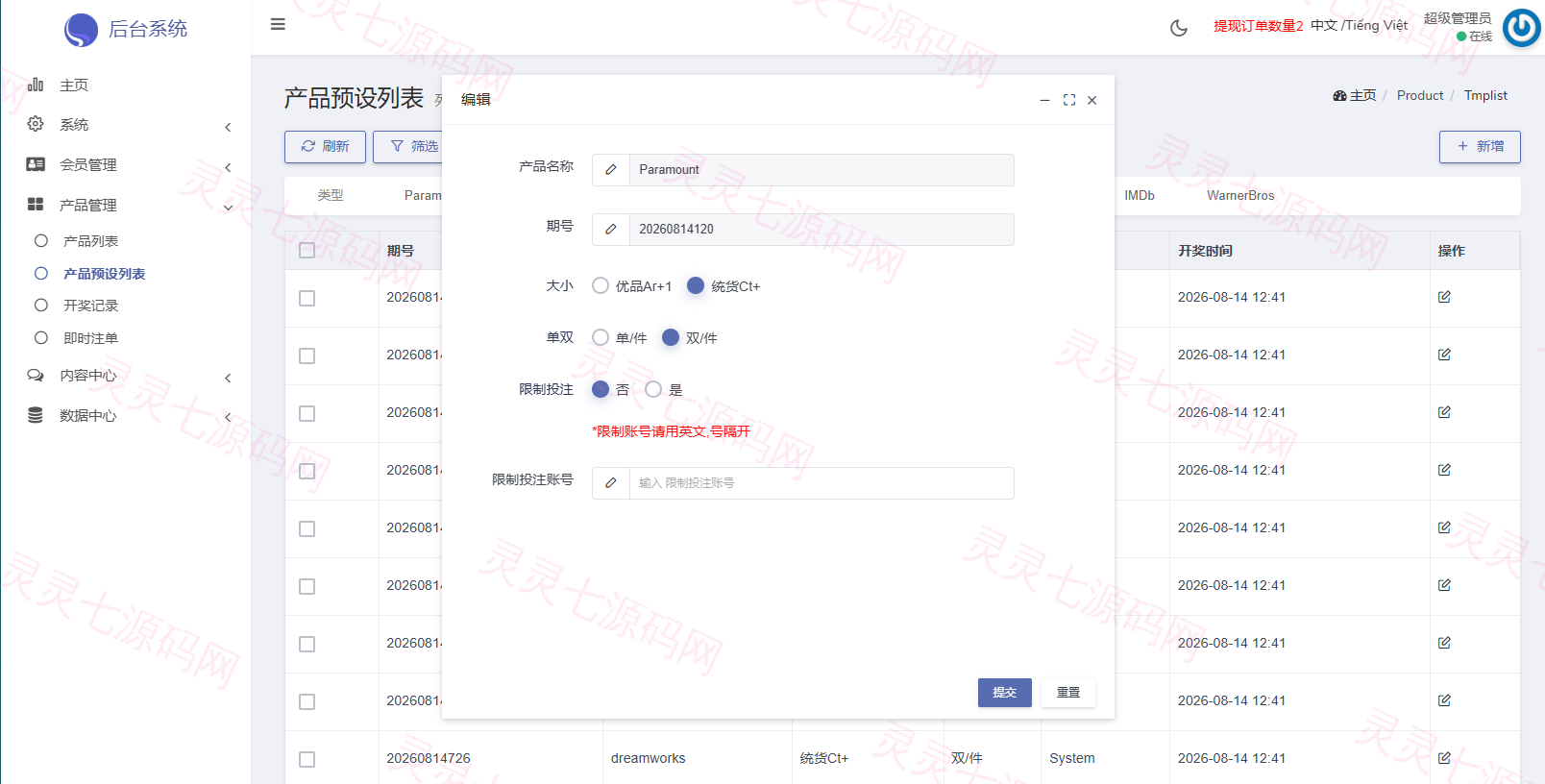Click the 会员管理 ID-card icon in sidebar
Image resolution: width=1545 pixels, height=784 pixels.
[36, 164]
